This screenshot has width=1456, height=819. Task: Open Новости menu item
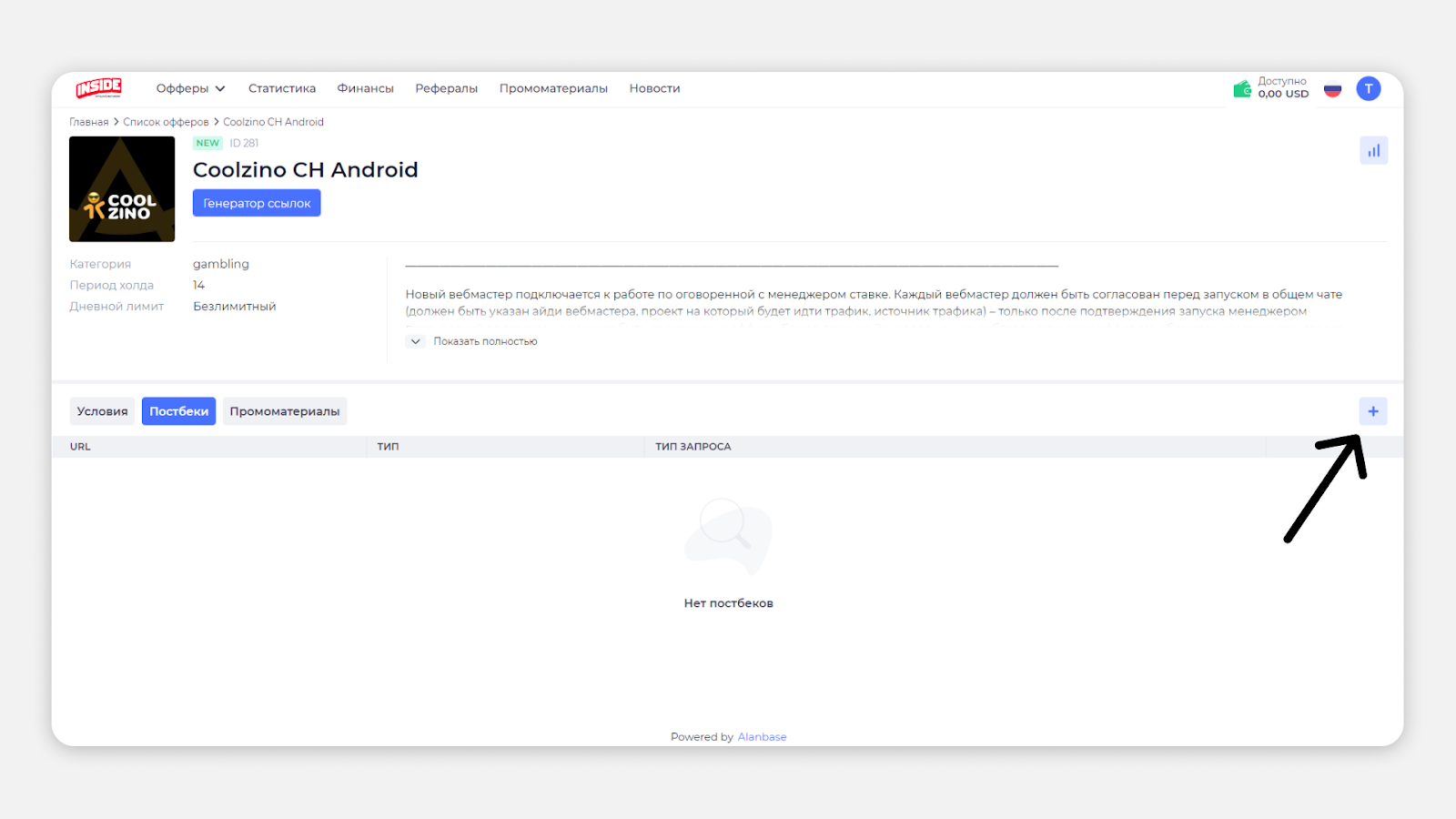pos(654,88)
